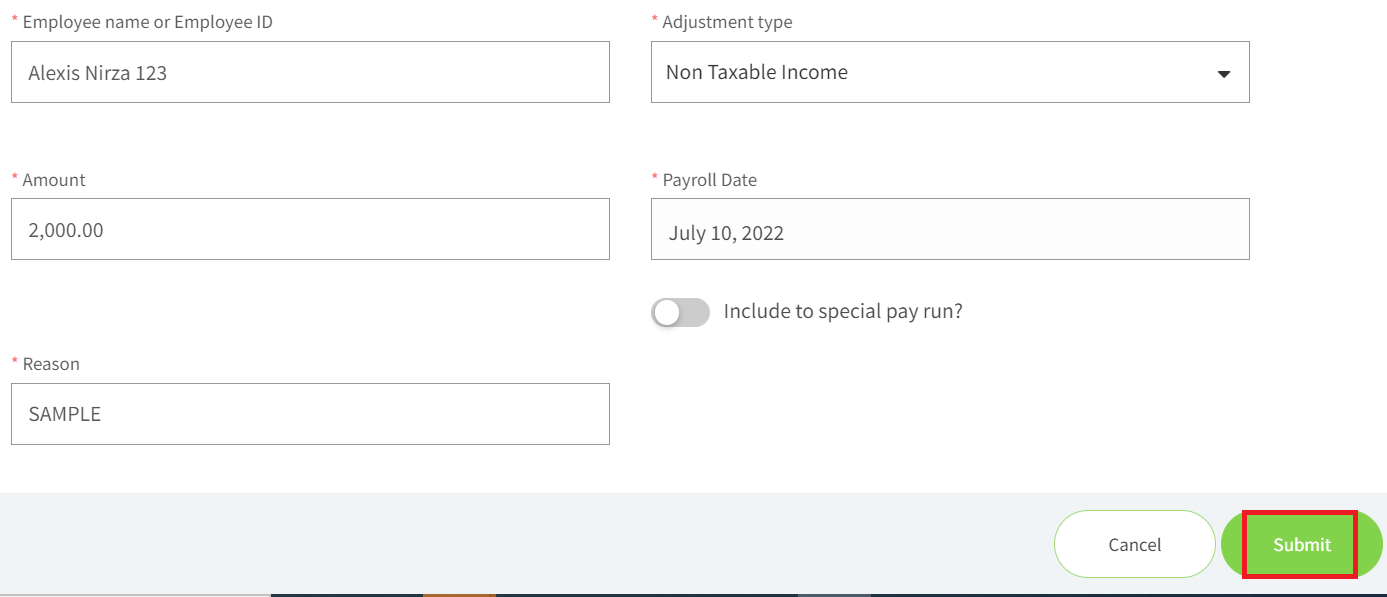Image resolution: width=1387 pixels, height=597 pixels.
Task: Submit the adjustment form
Action: [1302, 544]
